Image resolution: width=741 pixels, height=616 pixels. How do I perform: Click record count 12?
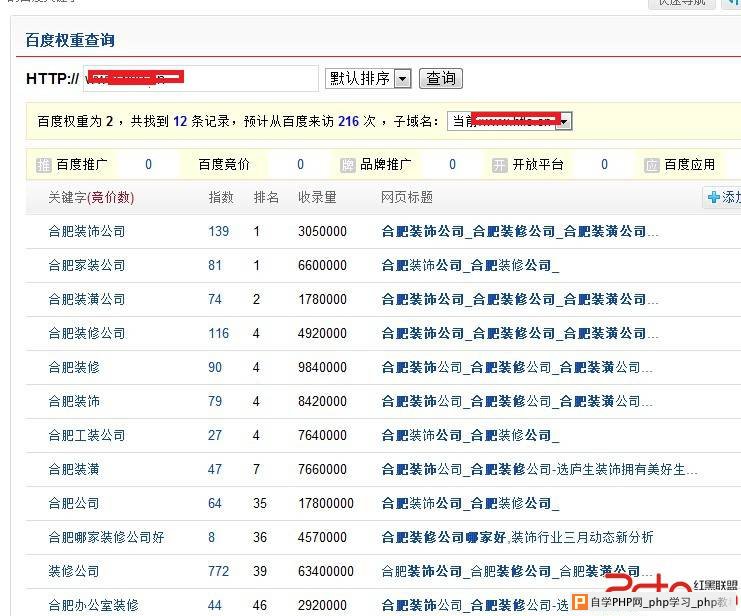180,121
